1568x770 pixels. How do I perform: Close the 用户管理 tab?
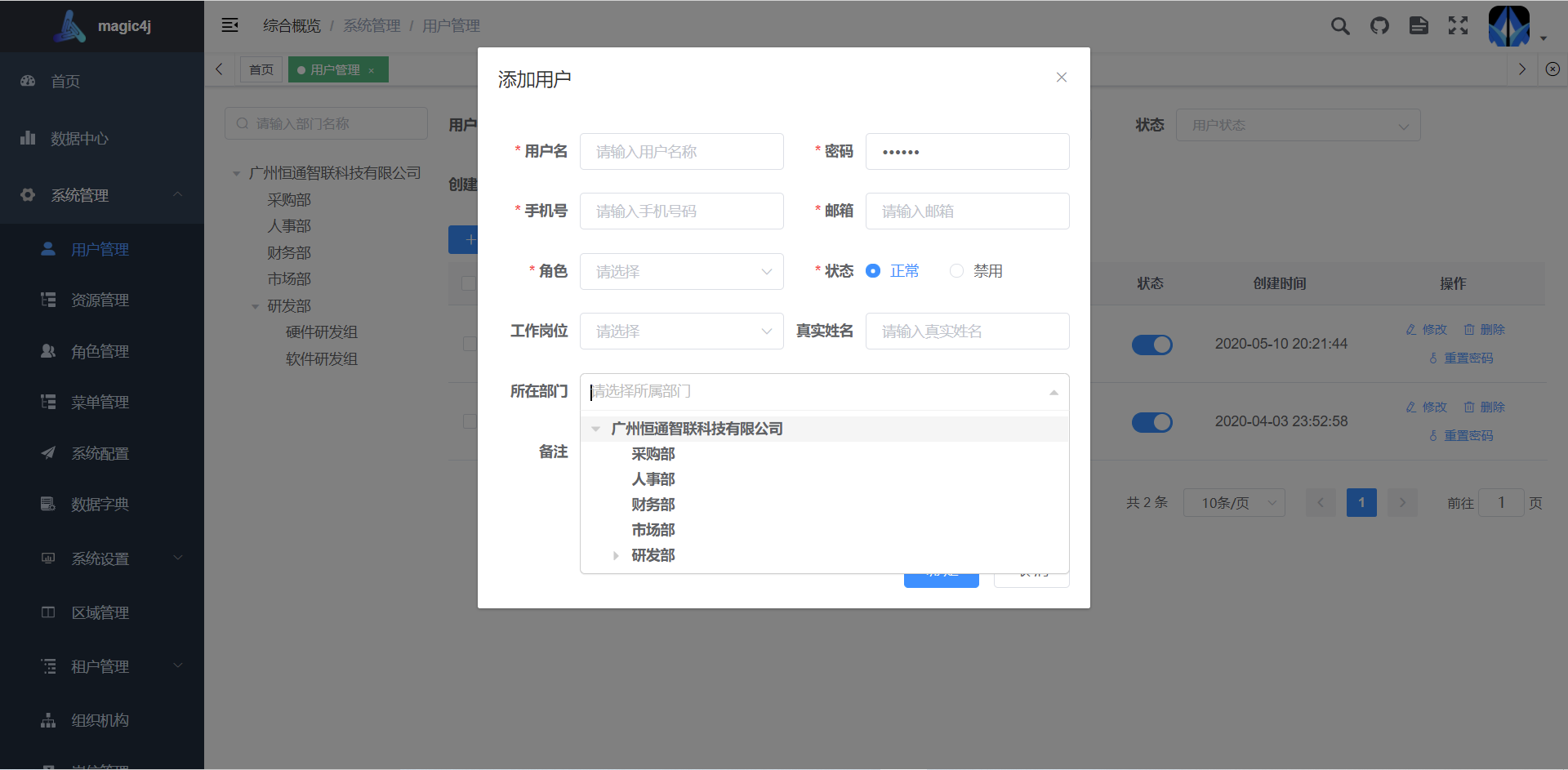coord(372,70)
